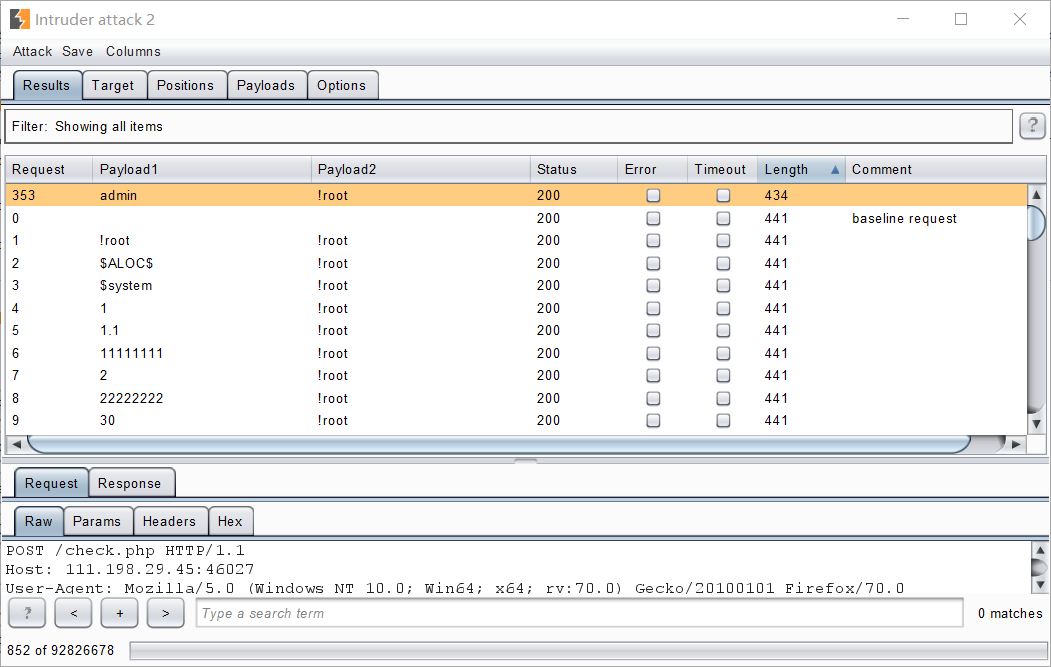Click horizontal scrollbar right arrow
The width and height of the screenshot is (1051, 667).
(x=1016, y=444)
